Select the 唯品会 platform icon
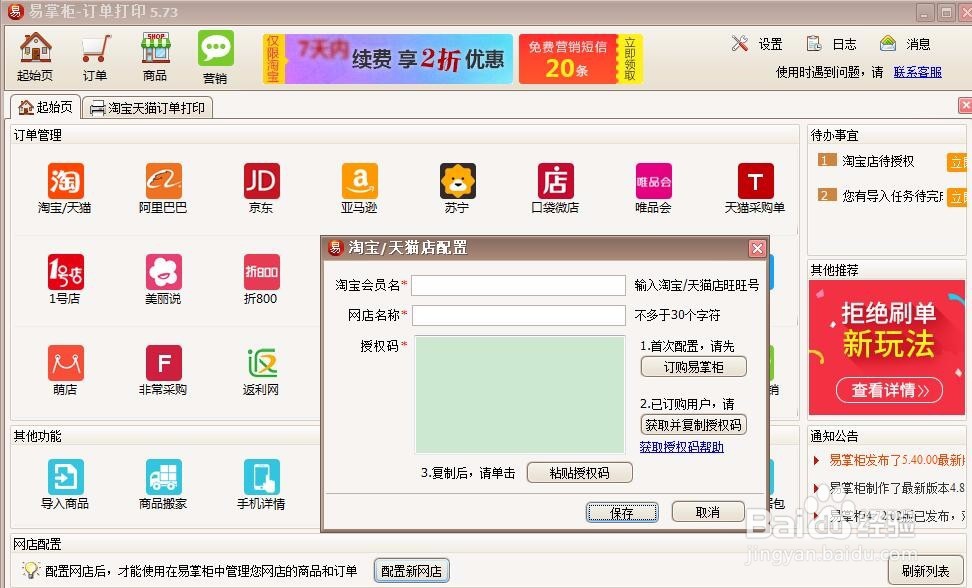 click(x=653, y=188)
